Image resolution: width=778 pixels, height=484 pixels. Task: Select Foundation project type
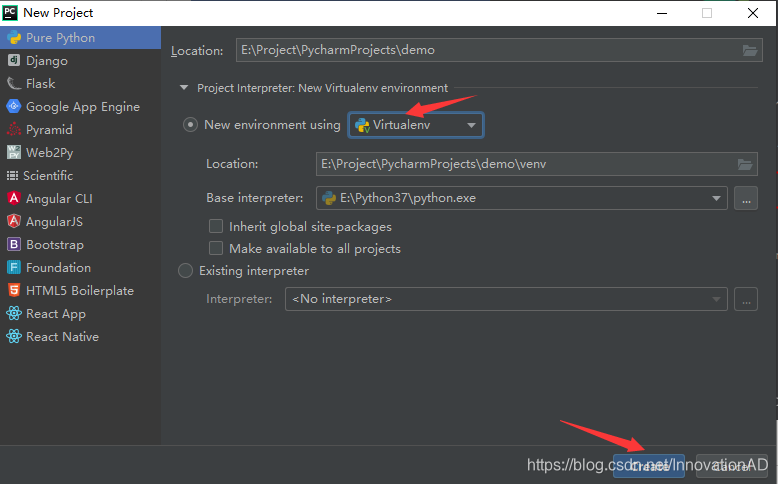pyautogui.click(x=80, y=268)
